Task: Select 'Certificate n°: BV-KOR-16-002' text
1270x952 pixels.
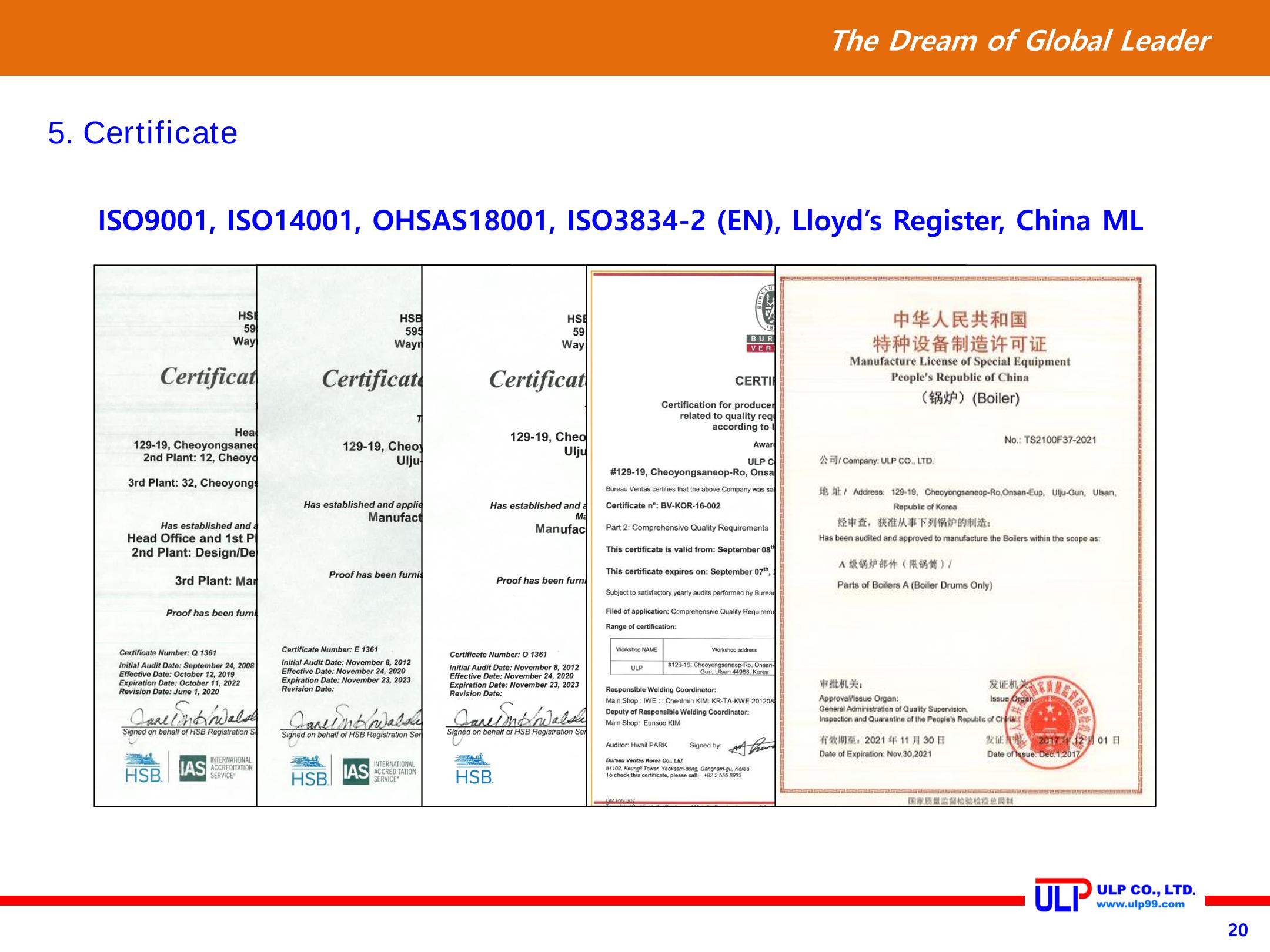Action: point(663,505)
